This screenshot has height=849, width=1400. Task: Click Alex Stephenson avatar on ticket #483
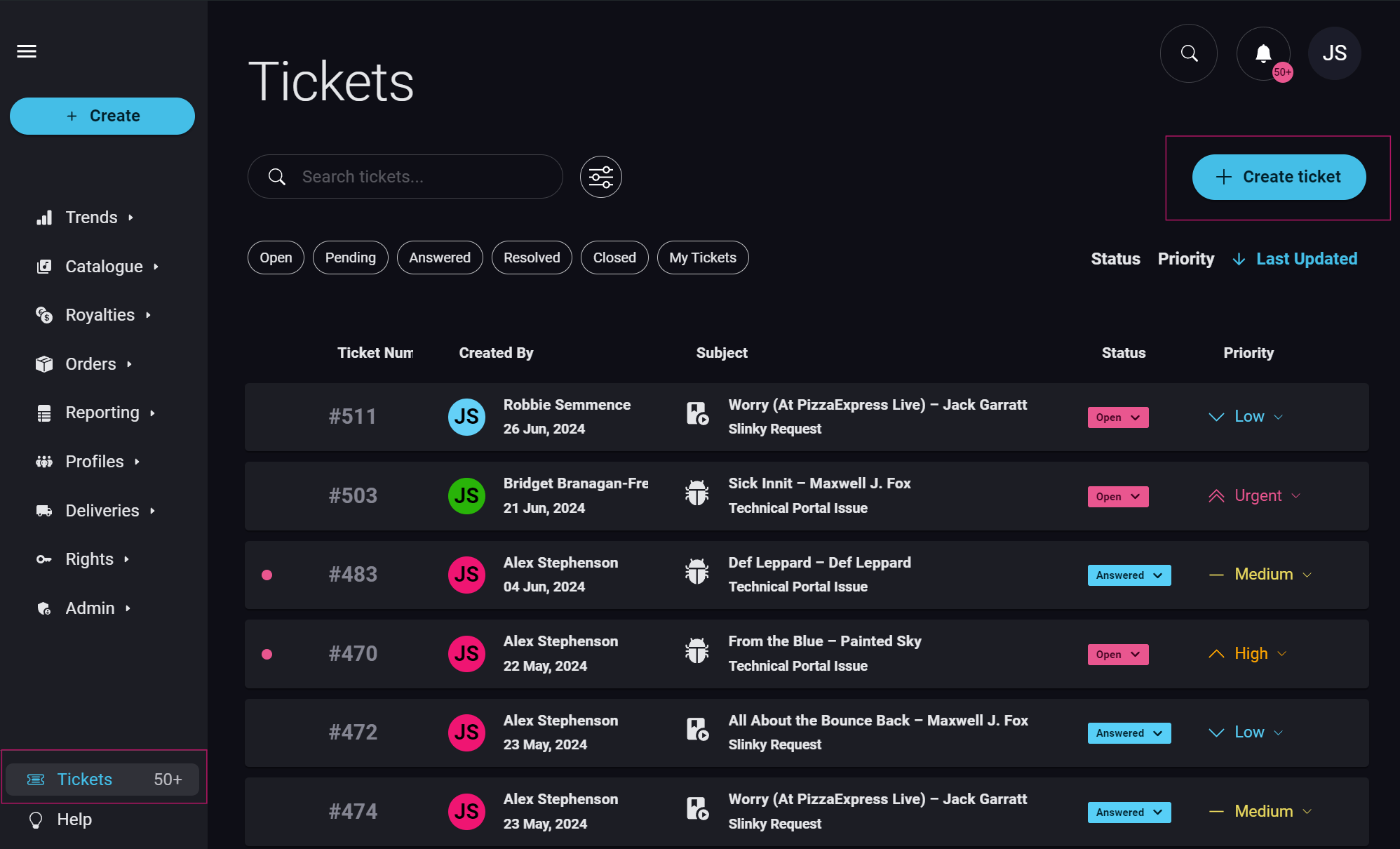(466, 575)
